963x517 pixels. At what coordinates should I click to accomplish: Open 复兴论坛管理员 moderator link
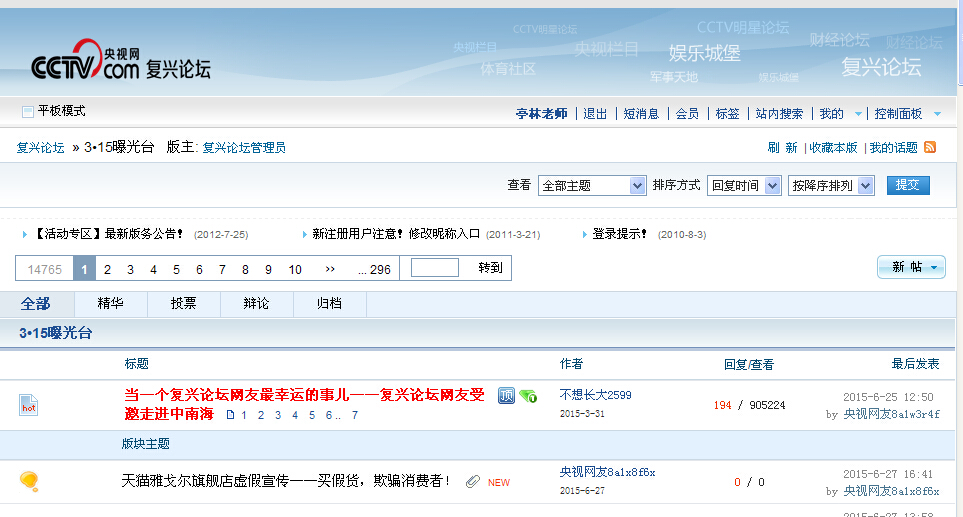pos(244,148)
